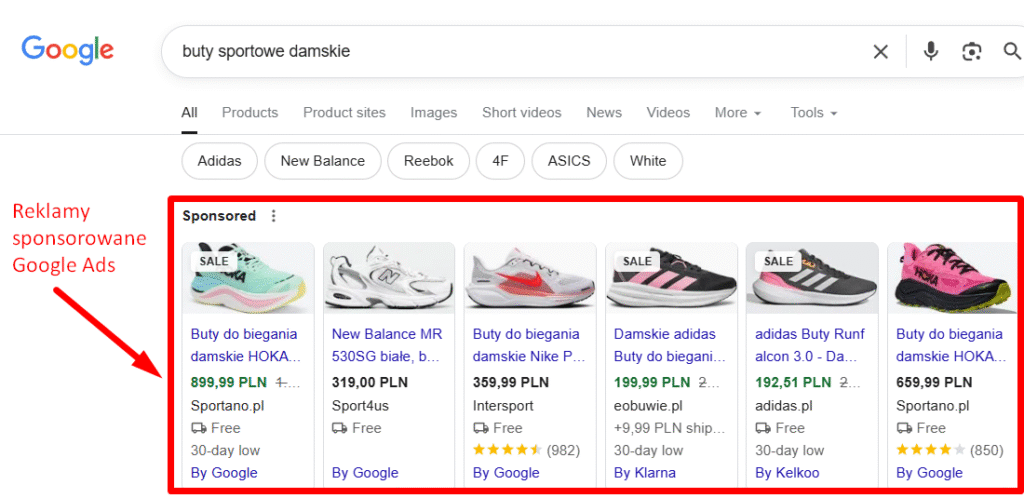
Task: Click the 359,99 PLN price
Action: [x=511, y=382]
